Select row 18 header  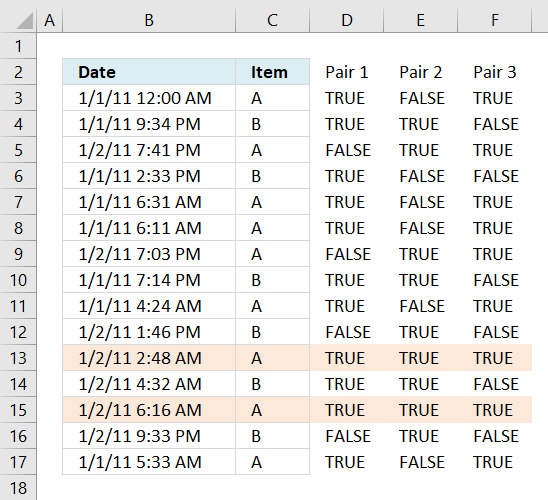[18, 488]
